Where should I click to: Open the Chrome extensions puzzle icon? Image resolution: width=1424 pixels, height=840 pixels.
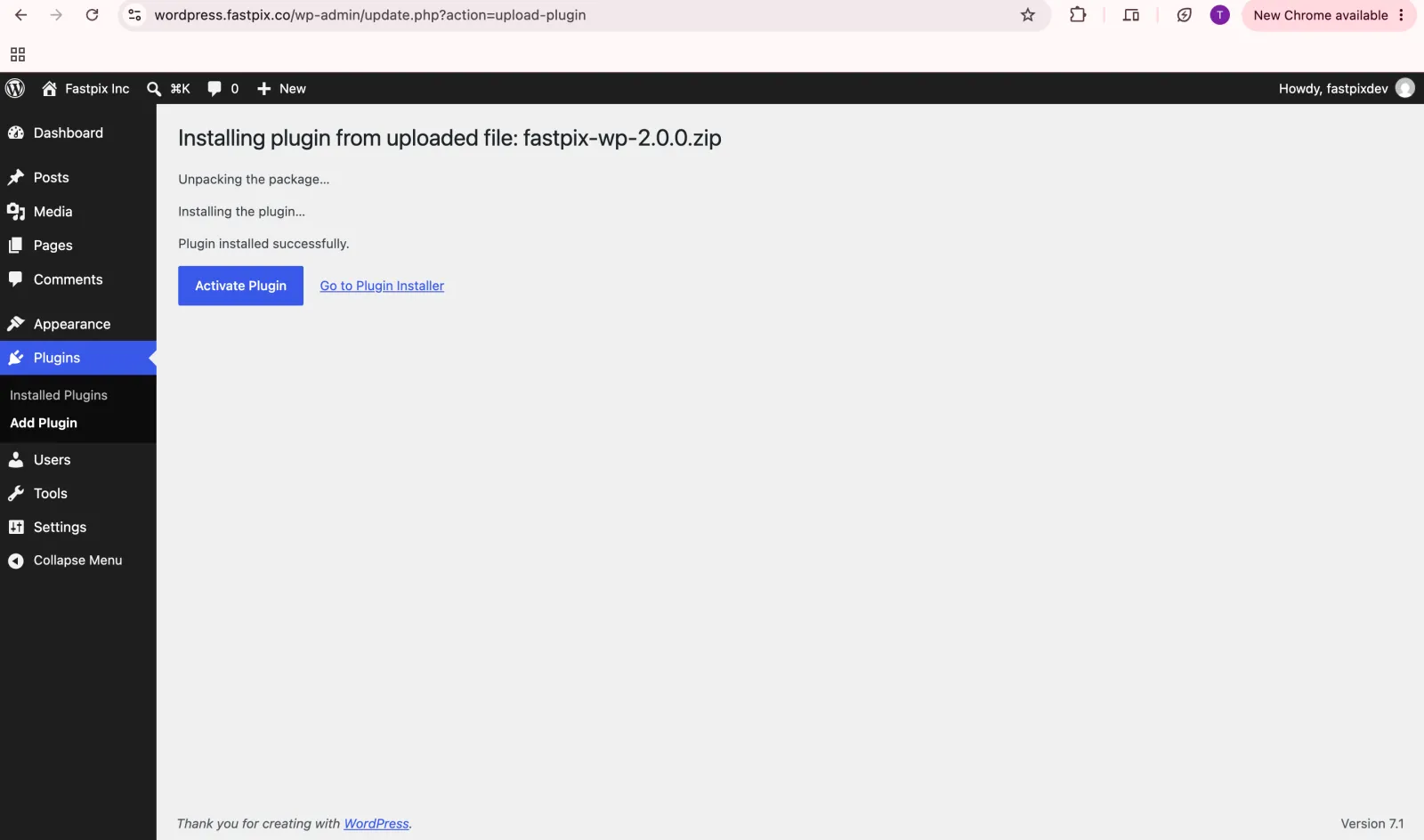coord(1078,15)
